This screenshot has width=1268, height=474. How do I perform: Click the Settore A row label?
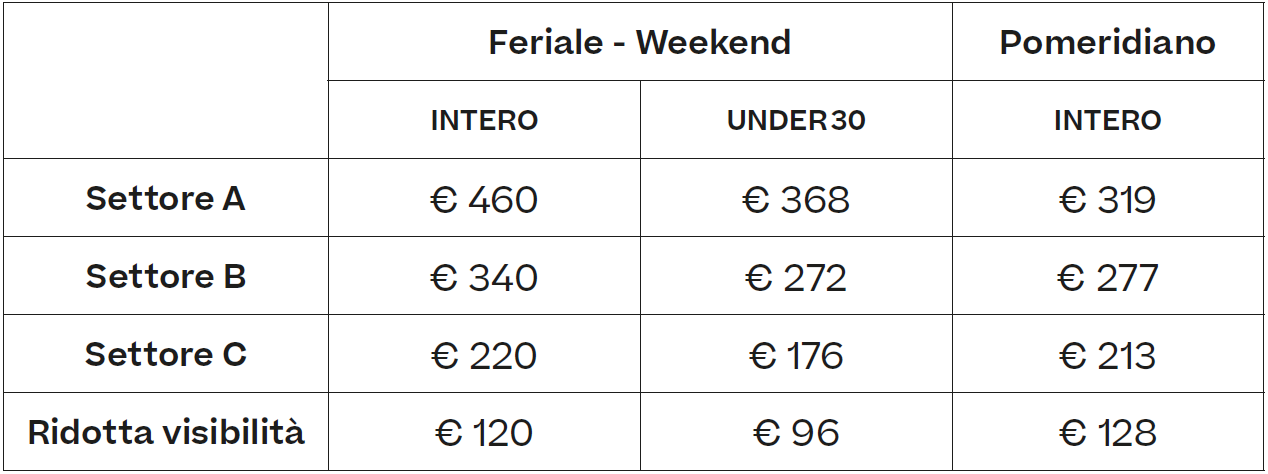tap(166, 198)
